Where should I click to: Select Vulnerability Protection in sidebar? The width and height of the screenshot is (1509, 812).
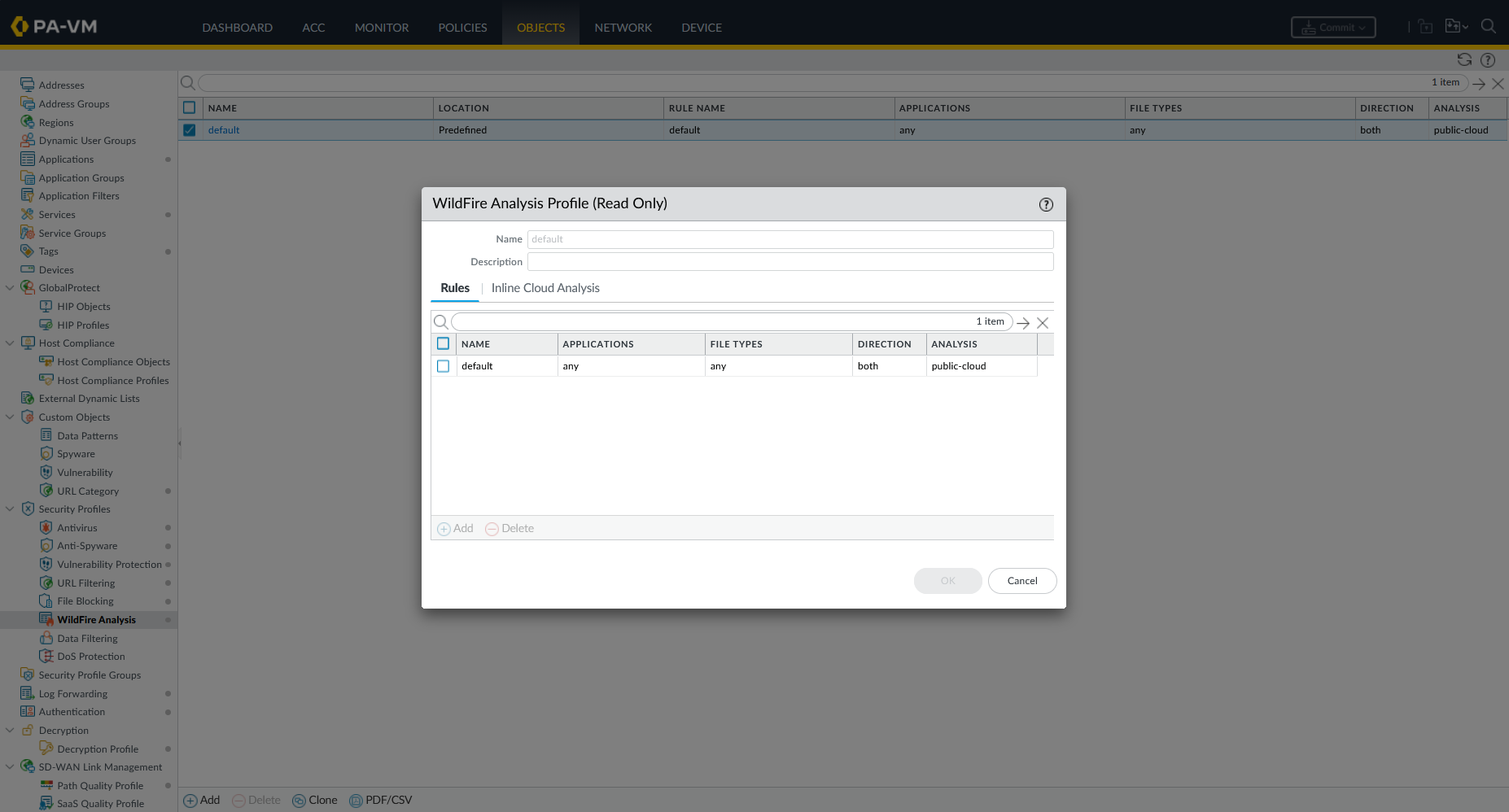click(x=110, y=565)
